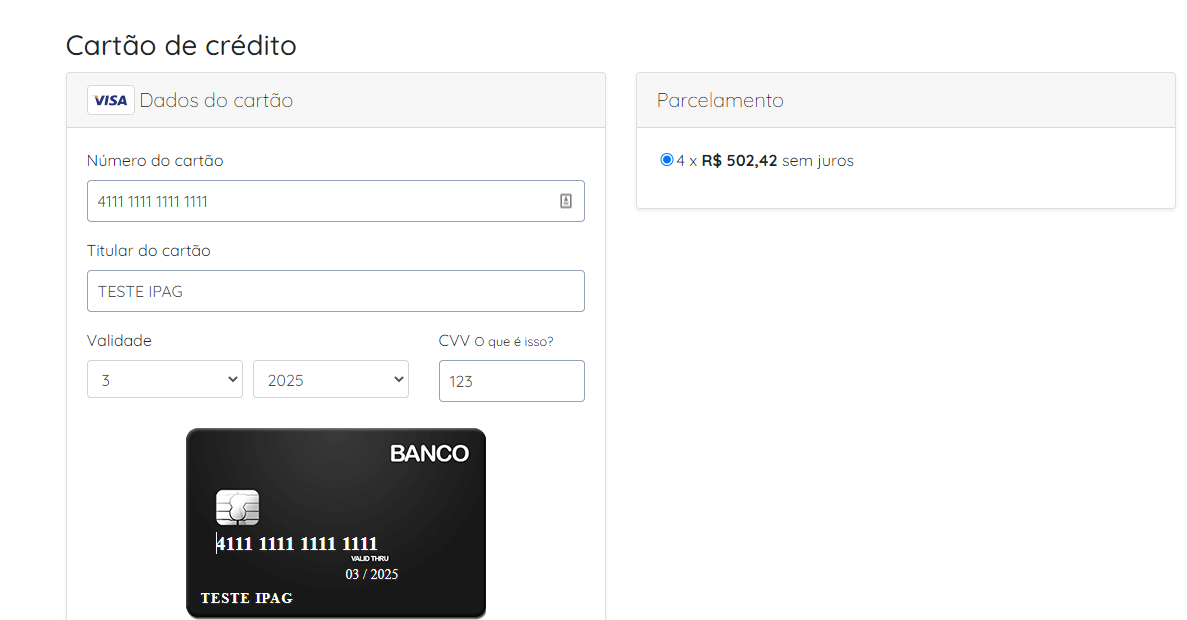The height and width of the screenshot is (620, 1187).
Task: Click the 03 / 2025 expiry on the card preview
Action: tap(372, 574)
